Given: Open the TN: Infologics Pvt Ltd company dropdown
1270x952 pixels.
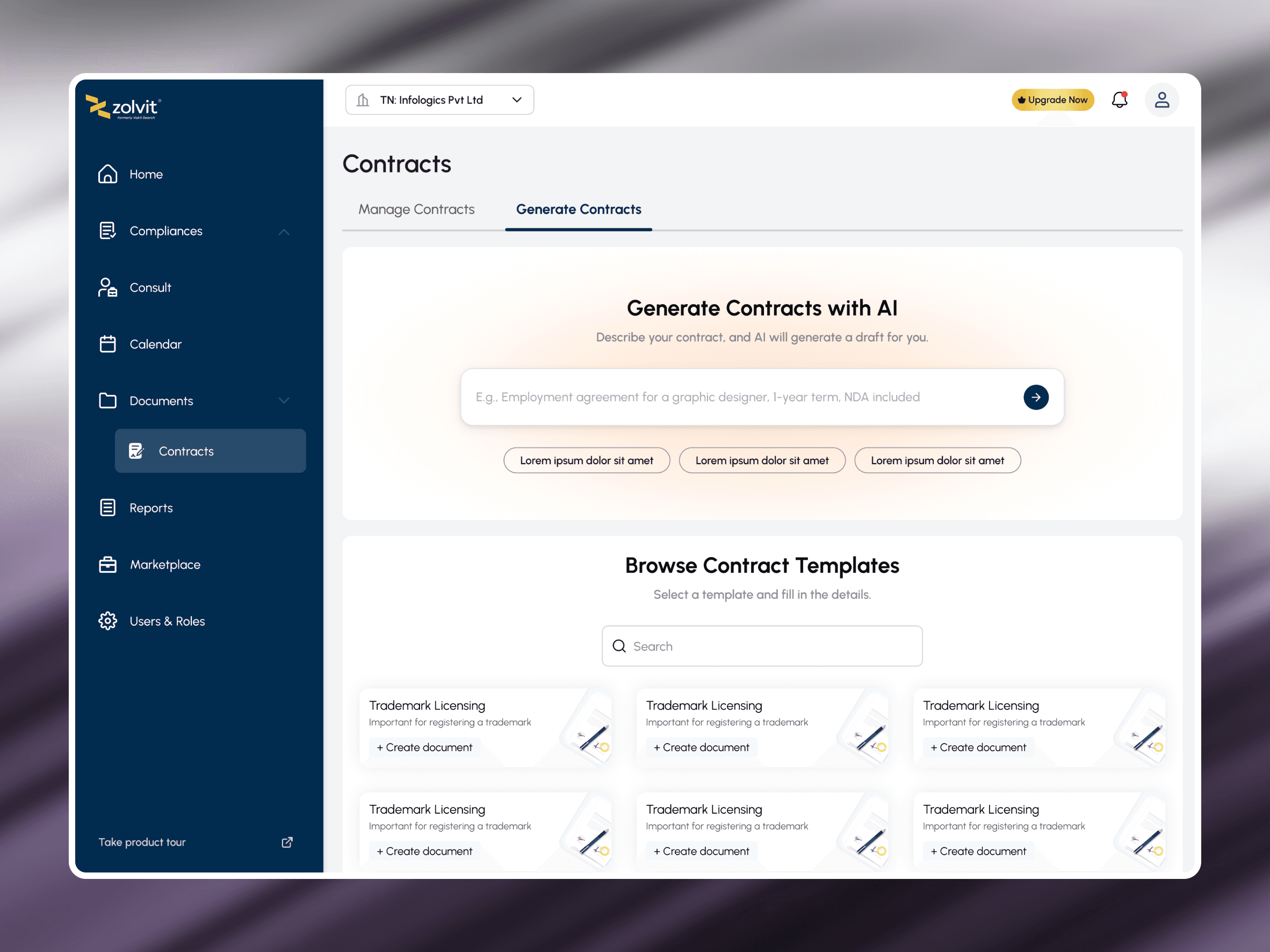Looking at the screenshot, I should [x=439, y=100].
